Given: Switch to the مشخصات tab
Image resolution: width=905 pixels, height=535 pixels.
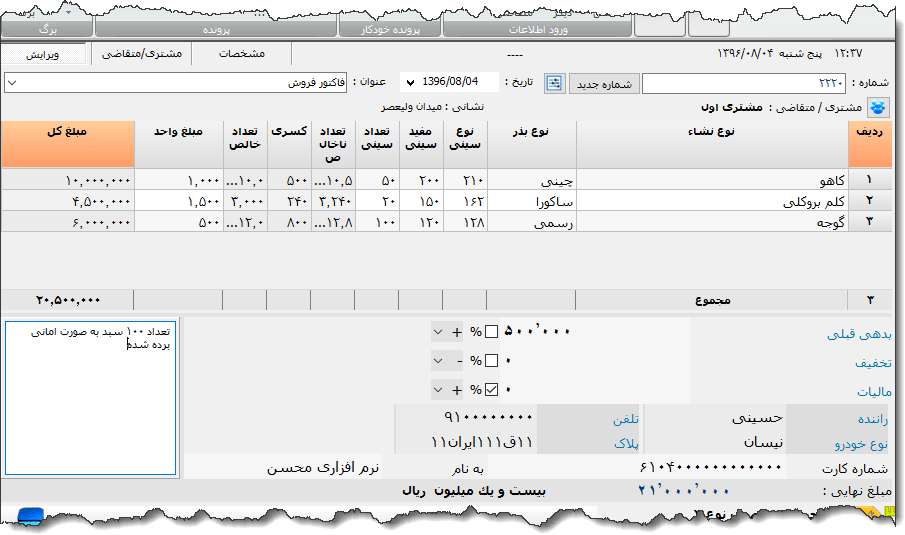Looking at the screenshot, I should (x=242, y=54).
